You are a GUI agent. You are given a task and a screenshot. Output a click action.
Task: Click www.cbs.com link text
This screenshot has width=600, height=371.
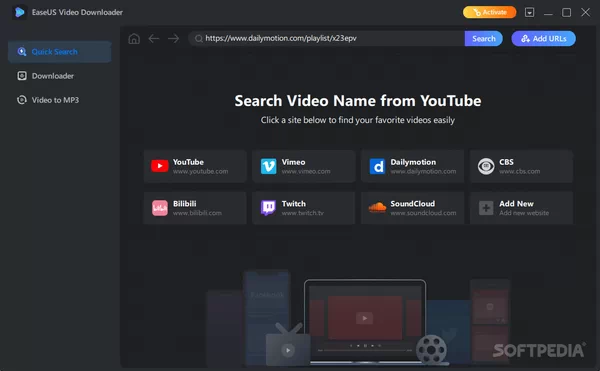tap(520, 171)
